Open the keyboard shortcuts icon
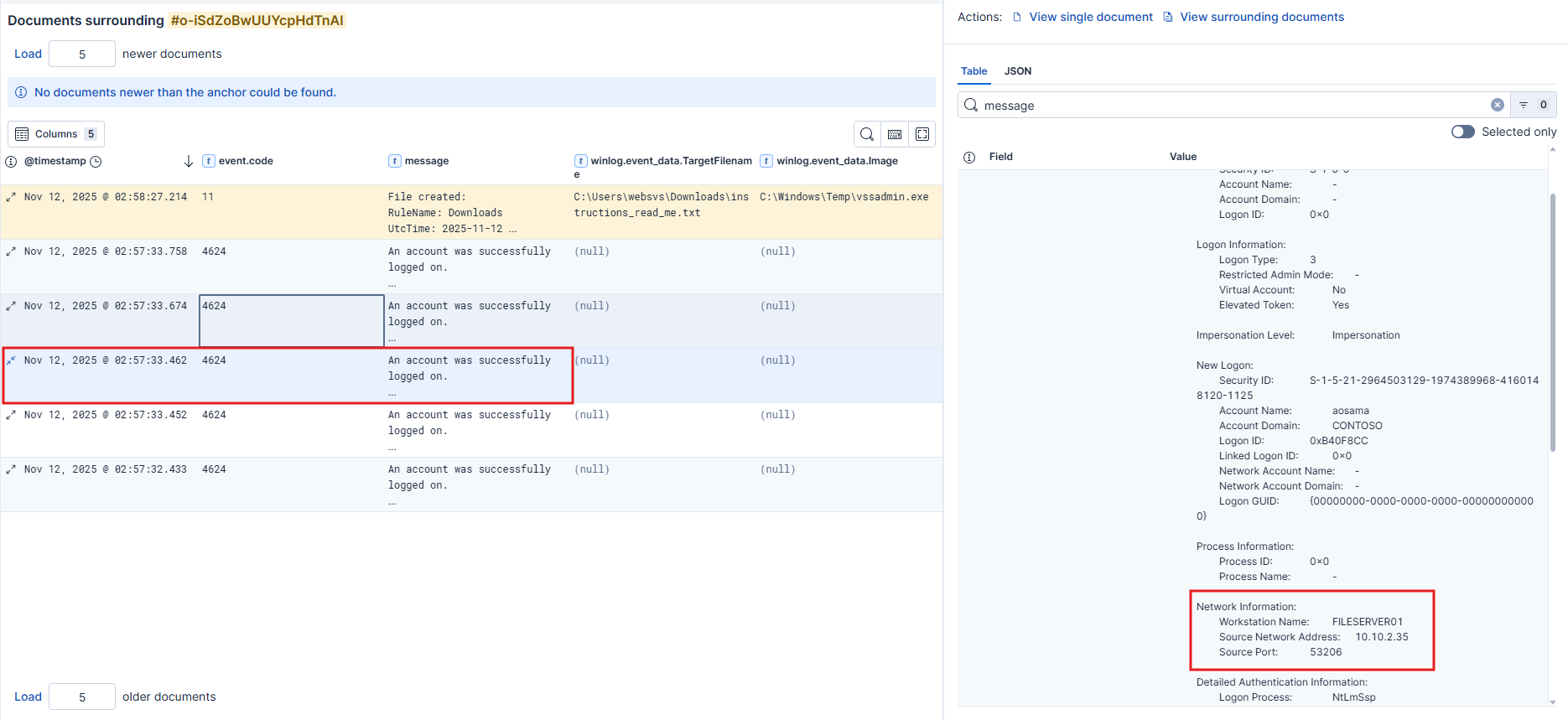 click(x=895, y=134)
